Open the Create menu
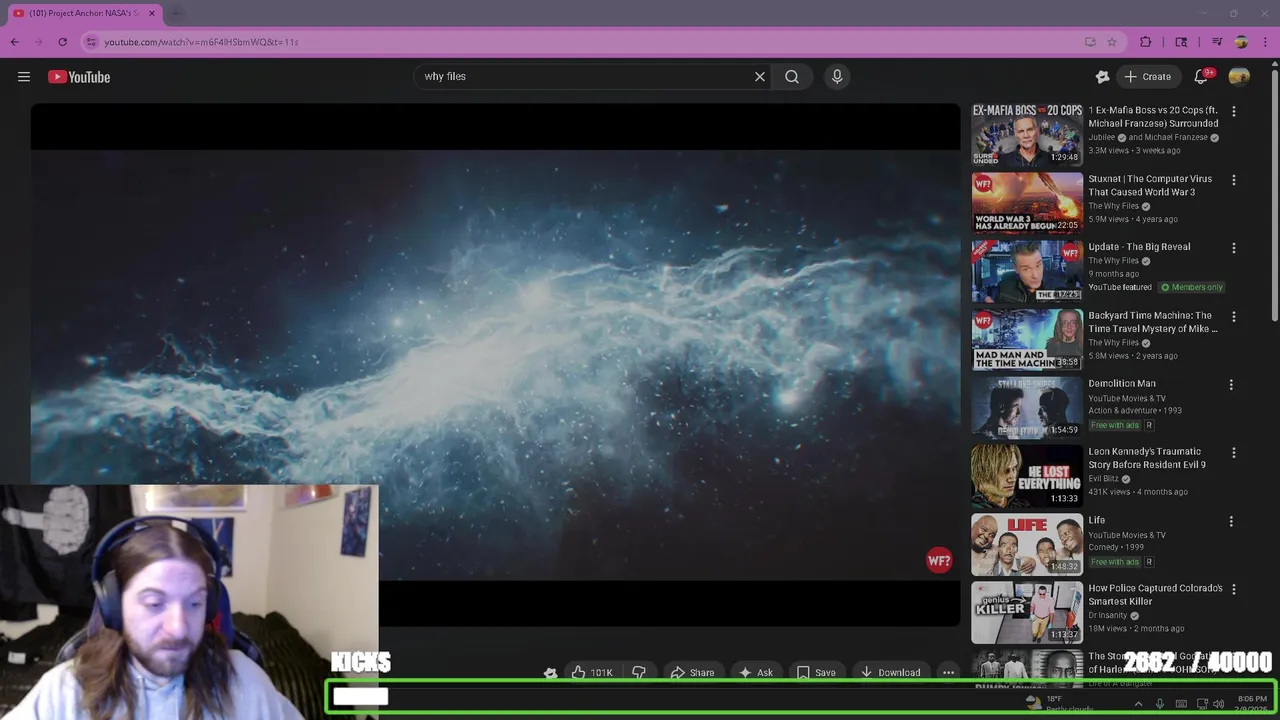1280x720 pixels. pos(1147,77)
